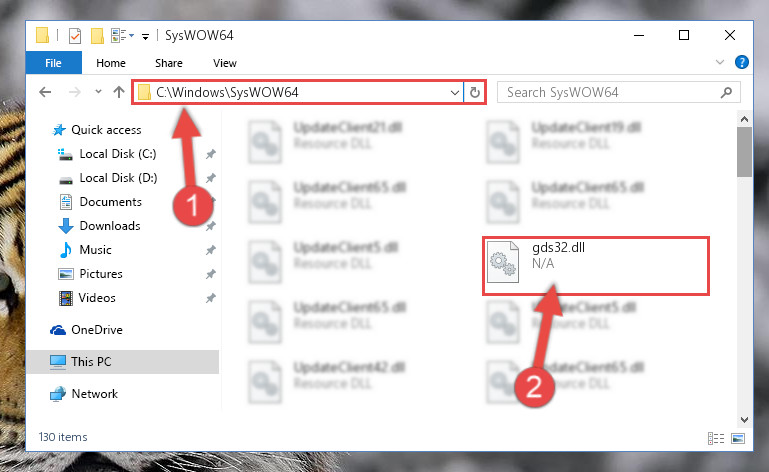The width and height of the screenshot is (769, 472).
Task: Click the Up one level arrow
Action: click(x=119, y=92)
